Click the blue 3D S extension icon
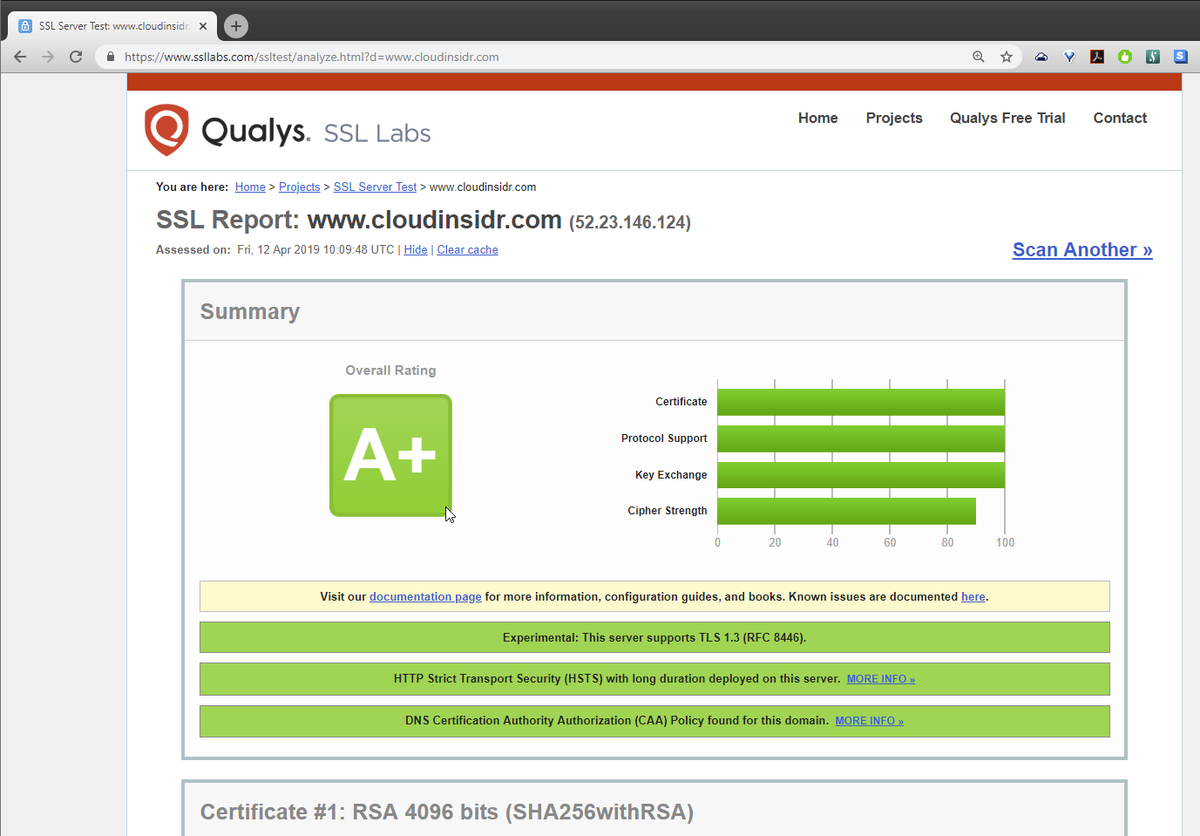This screenshot has width=1200, height=836. tap(1181, 57)
